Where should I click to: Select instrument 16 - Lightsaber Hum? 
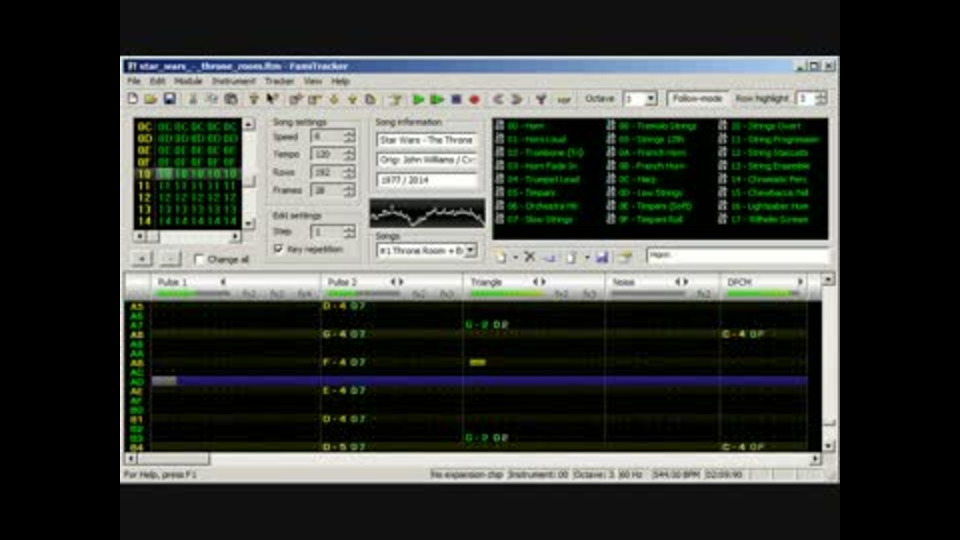(x=764, y=206)
